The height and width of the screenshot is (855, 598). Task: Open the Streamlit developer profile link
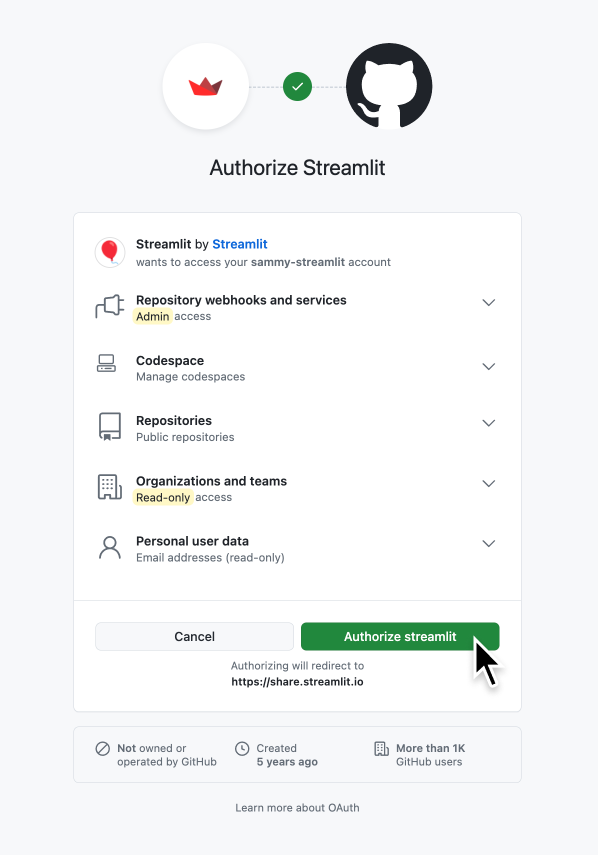239,243
